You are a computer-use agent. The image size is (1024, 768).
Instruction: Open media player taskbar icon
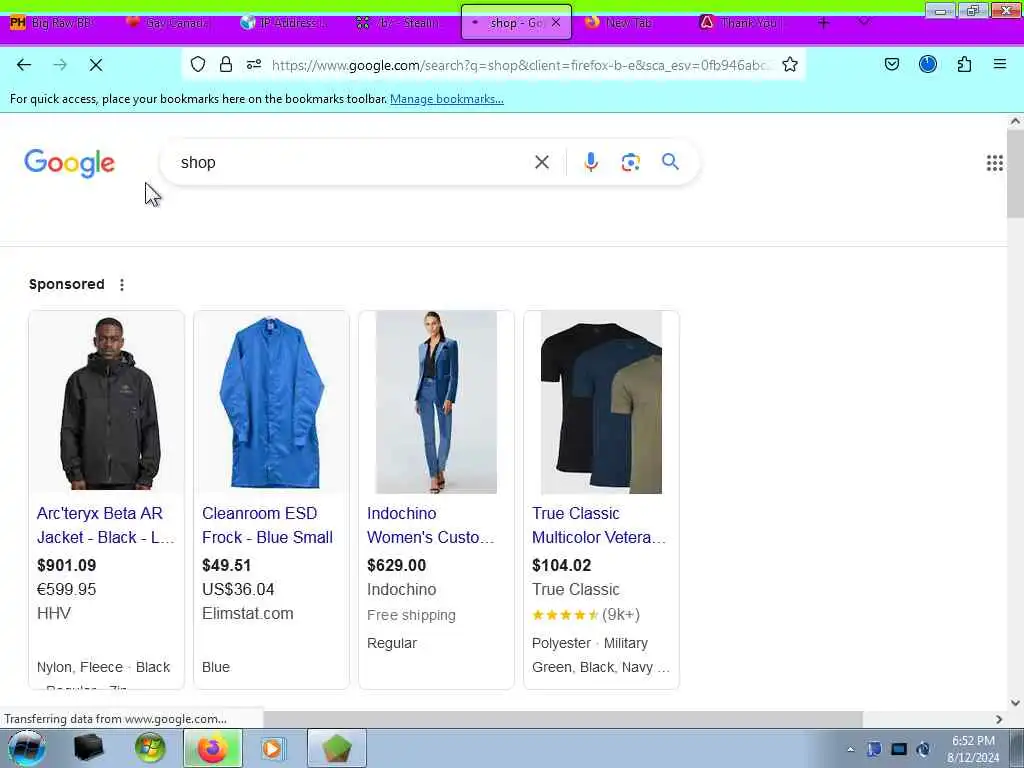[x=272, y=748]
